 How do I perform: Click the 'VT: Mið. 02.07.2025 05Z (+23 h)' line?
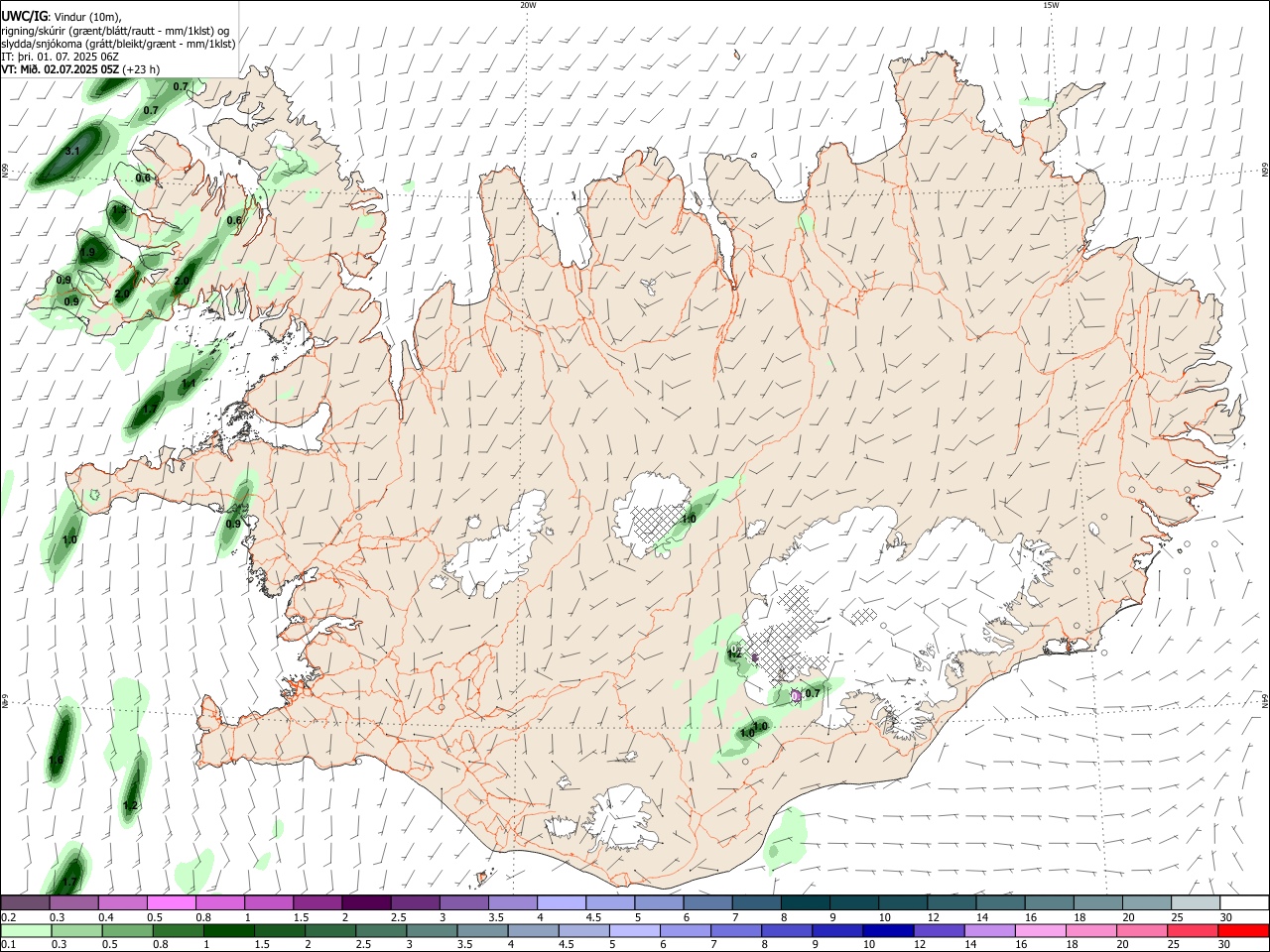80,69
